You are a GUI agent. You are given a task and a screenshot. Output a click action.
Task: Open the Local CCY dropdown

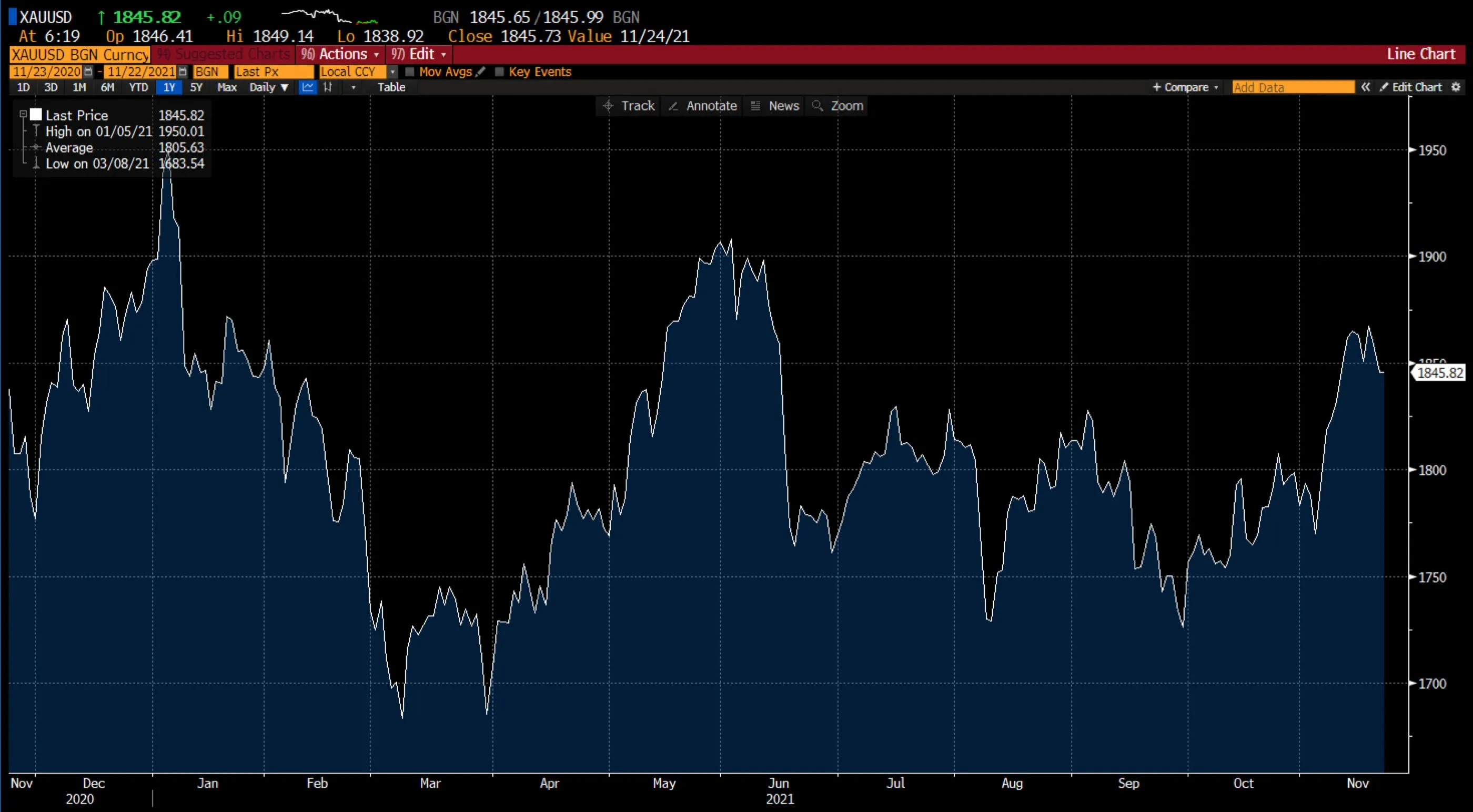tap(392, 72)
